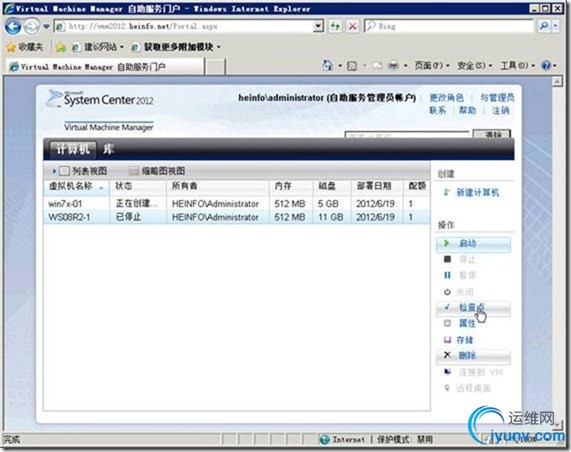Open the 建议网站 suggested sites link
Screen dimensions: 571x452
click(x=98, y=47)
